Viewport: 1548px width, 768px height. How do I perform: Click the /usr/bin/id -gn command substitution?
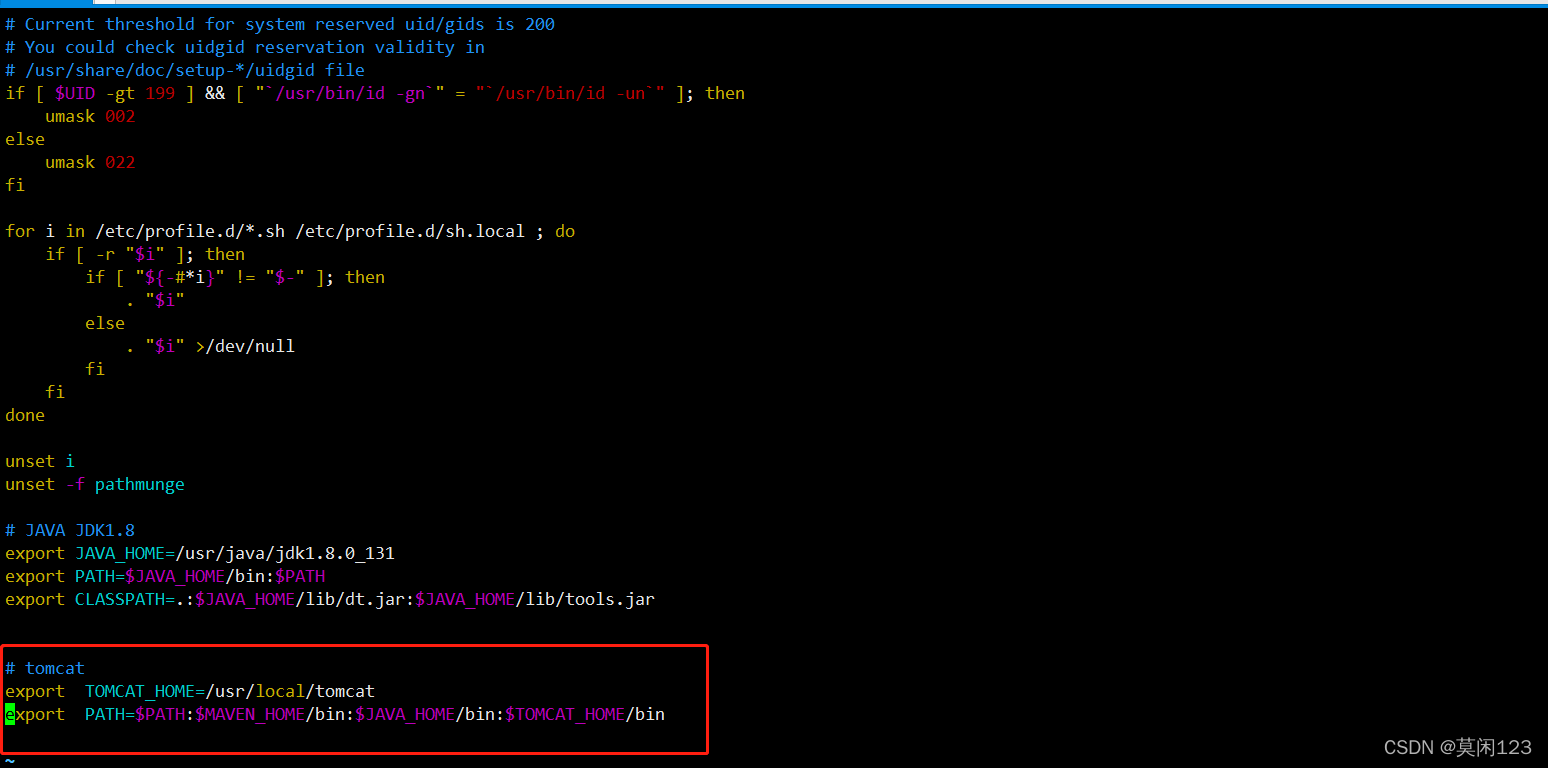[350, 93]
